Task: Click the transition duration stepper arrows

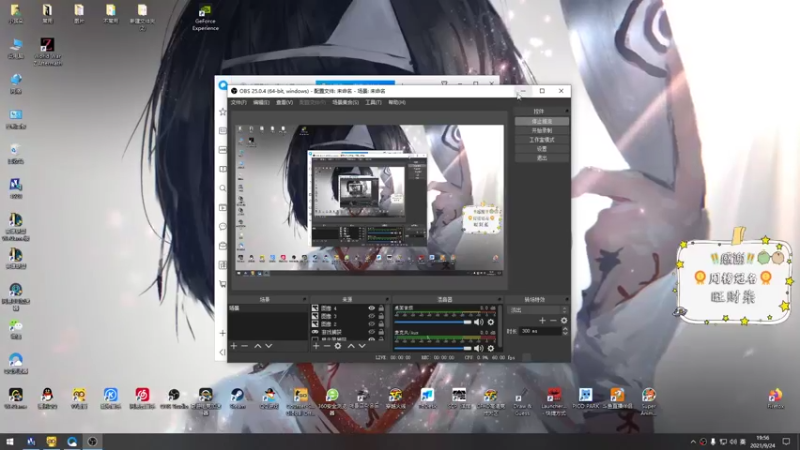Action: [x=565, y=331]
